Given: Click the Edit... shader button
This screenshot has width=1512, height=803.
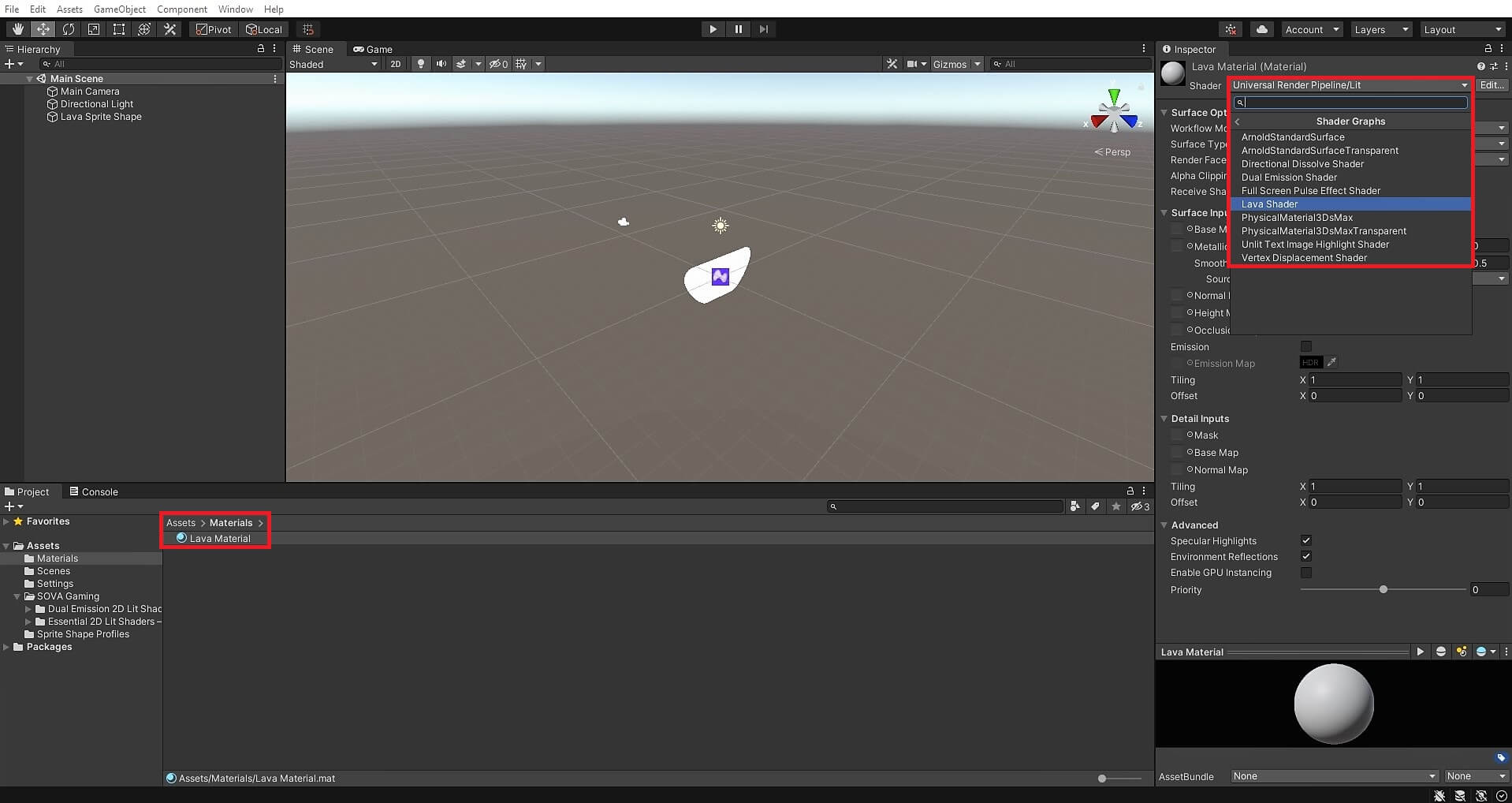Looking at the screenshot, I should (x=1492, y=85).
